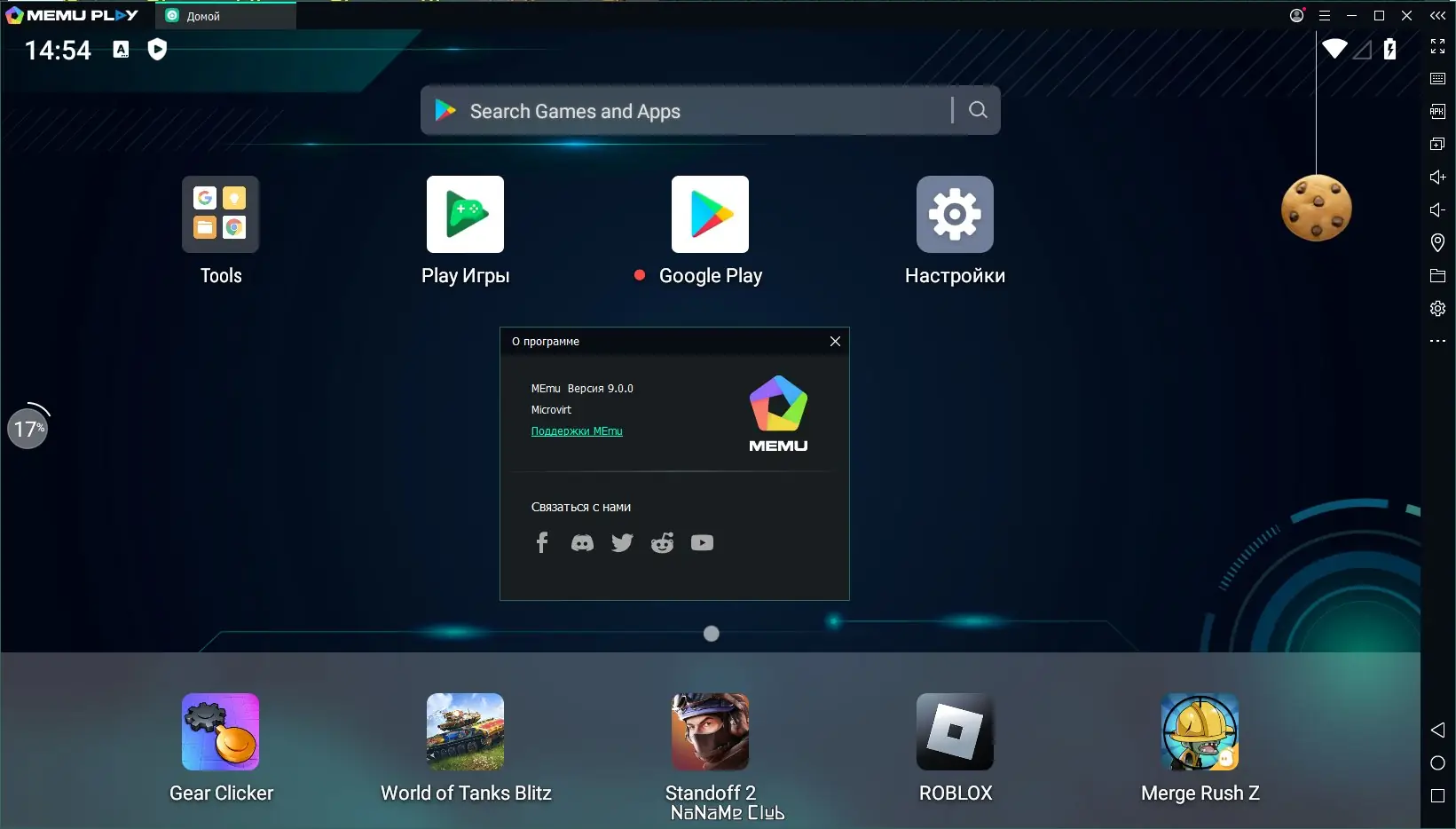Image resolution: width=1456 pixels, height=829 pixels.
Task: Close the О программе dialog
Action: pos(835,341)
